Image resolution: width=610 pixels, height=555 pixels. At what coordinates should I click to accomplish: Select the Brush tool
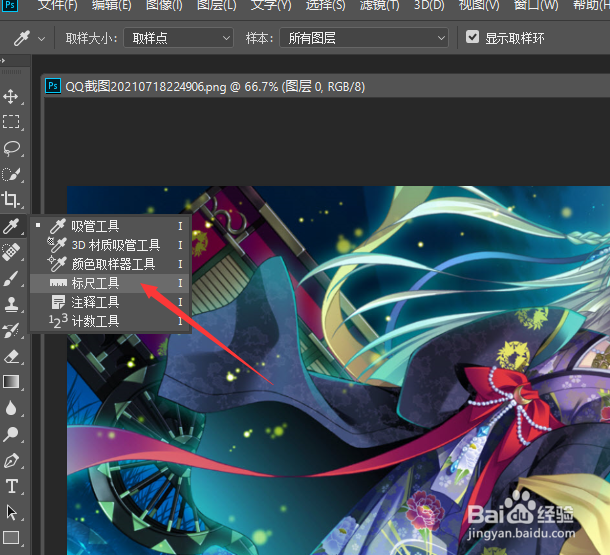tap(11, 278)
